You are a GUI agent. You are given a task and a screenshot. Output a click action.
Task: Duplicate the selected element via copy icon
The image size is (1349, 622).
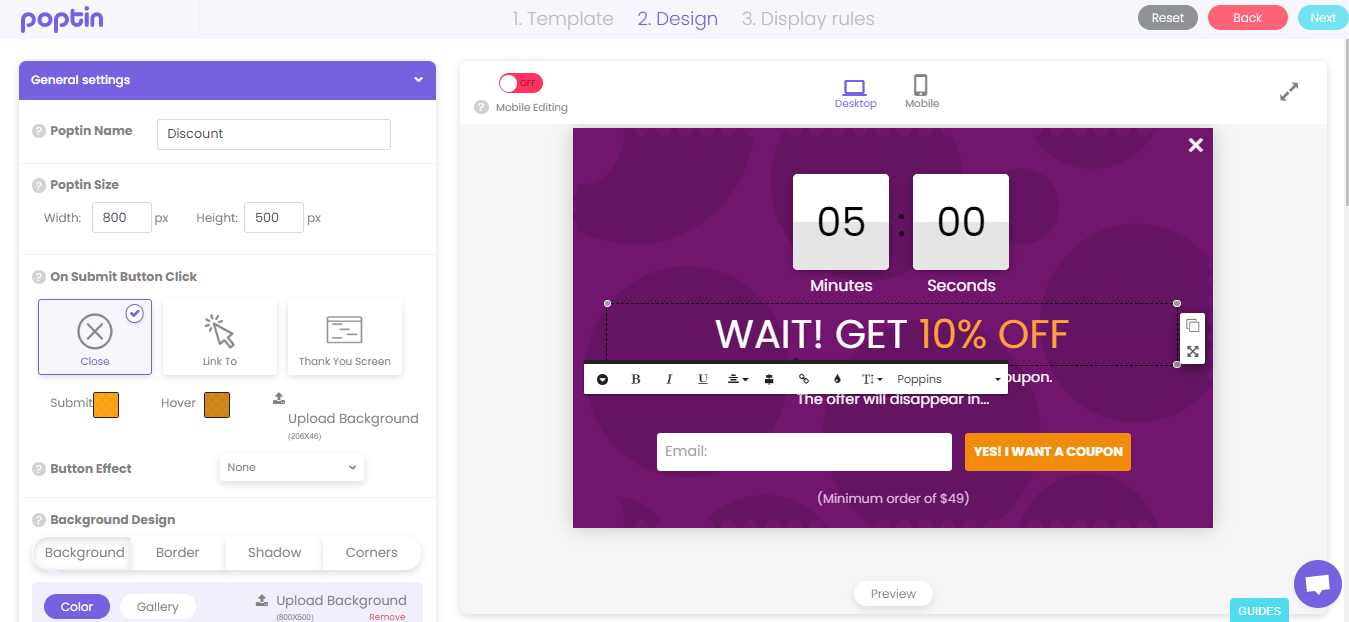pyautogui.click(x=1192, y=324)
